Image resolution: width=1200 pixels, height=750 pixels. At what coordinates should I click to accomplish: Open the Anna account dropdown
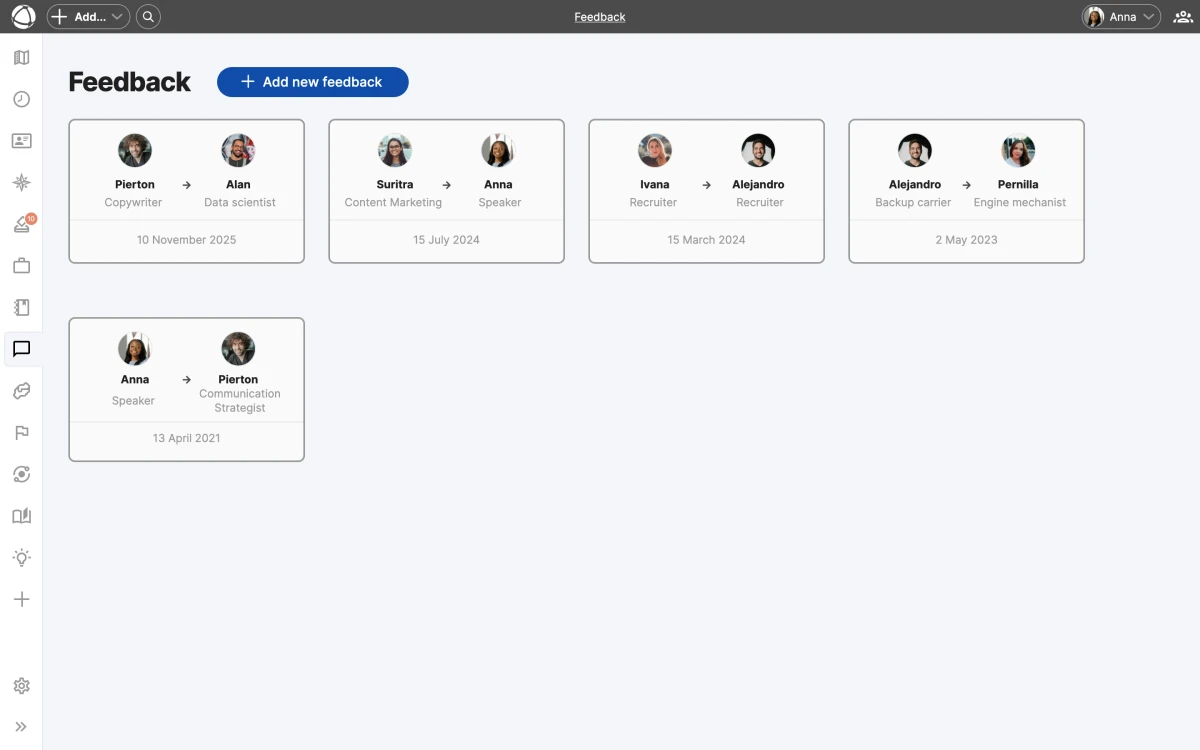coord(1119,16)
